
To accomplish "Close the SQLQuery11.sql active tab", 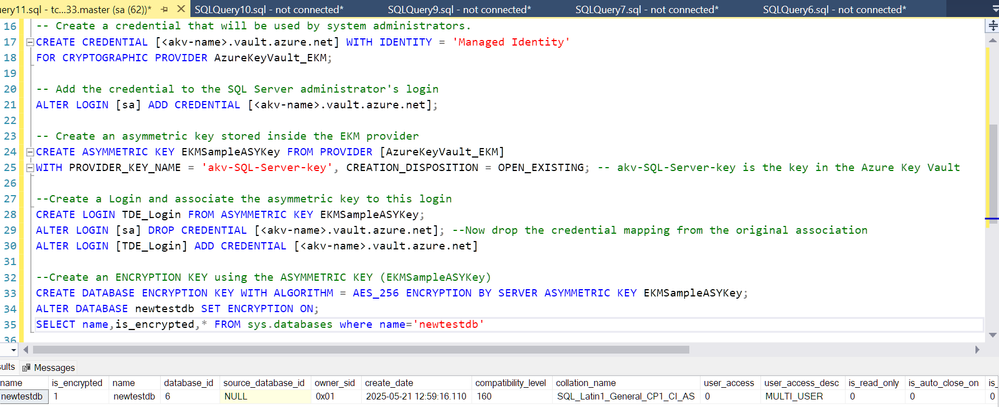I will click(180, 10).
